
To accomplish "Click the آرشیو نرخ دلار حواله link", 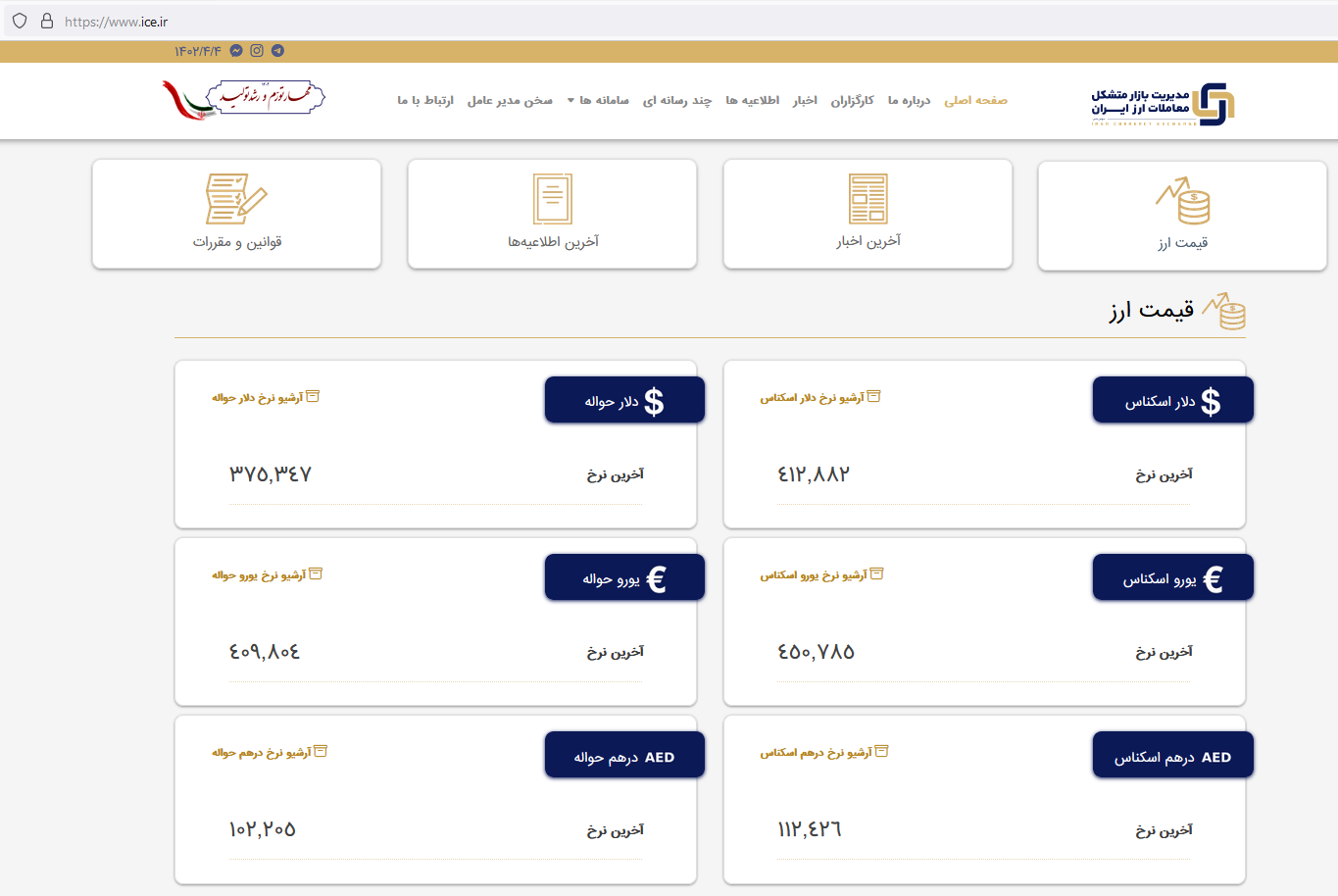I will pyautogui.click(x=266, y=396).
